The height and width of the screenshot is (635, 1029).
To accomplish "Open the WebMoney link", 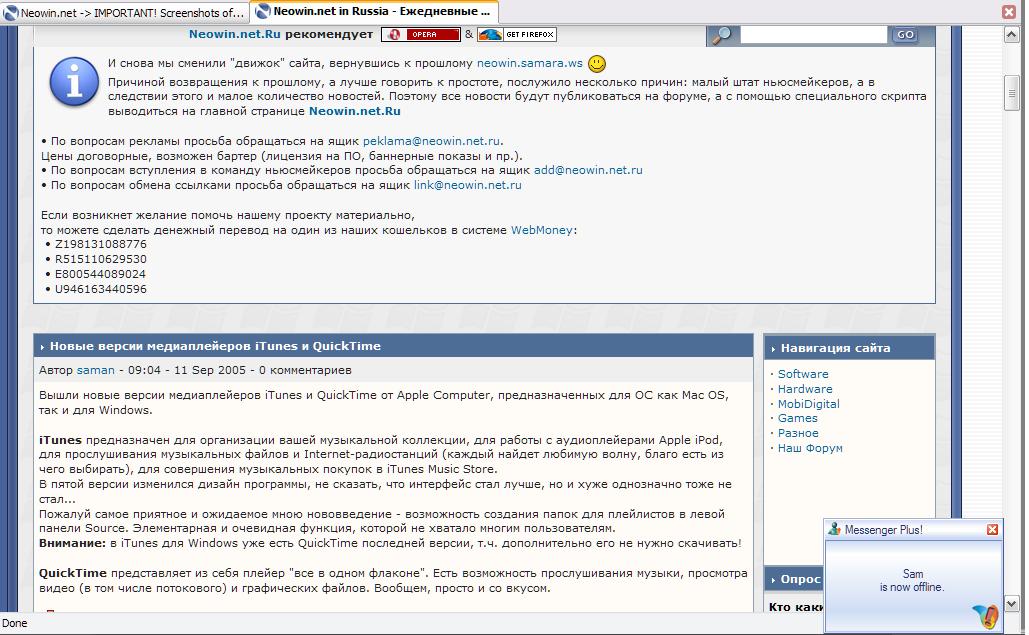I will click(x=541, y=230).
